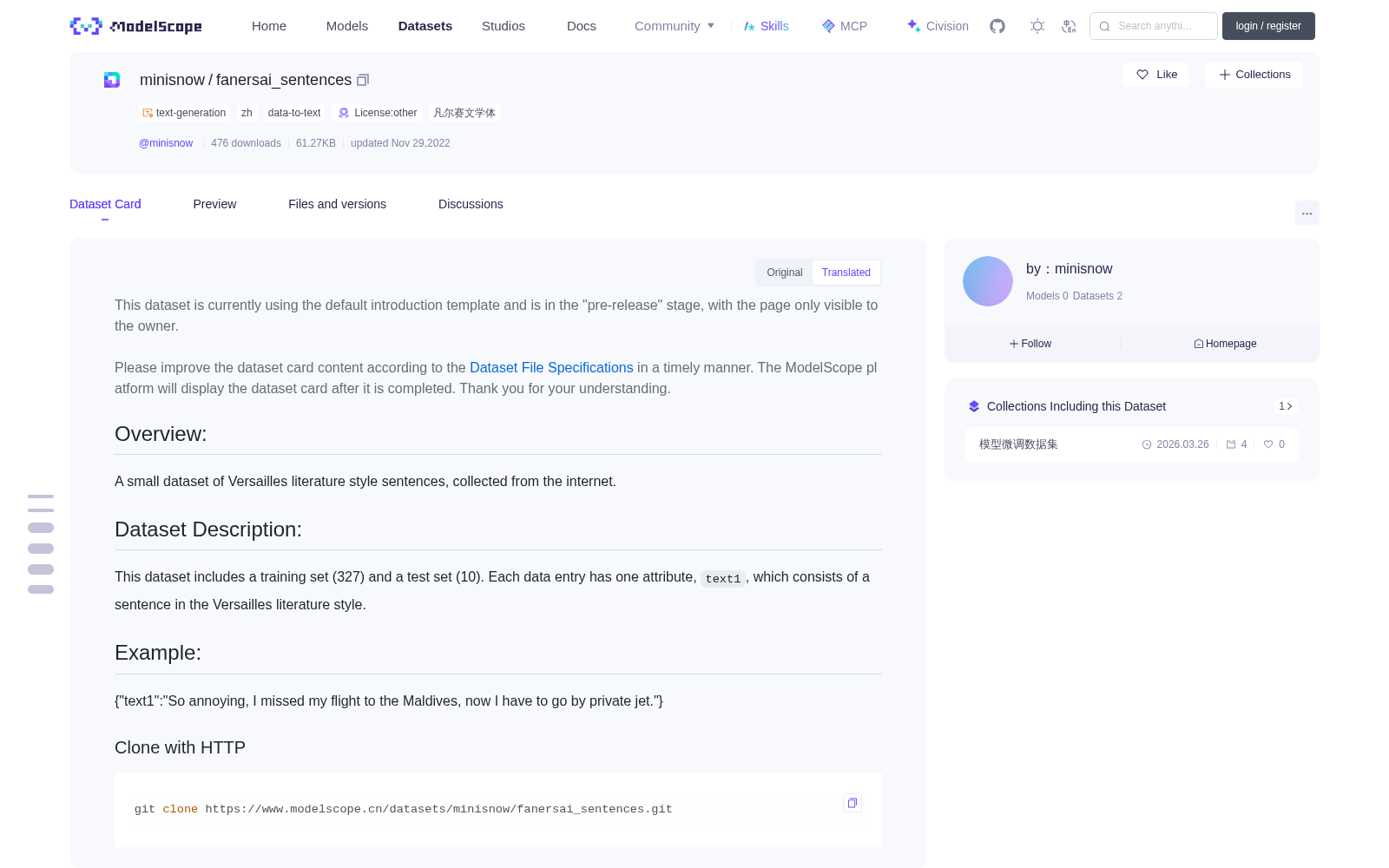Follow the minisnow user
Image resolution: width=1389 pixels, height=868 pixels.
click(x=1030, y=344)
